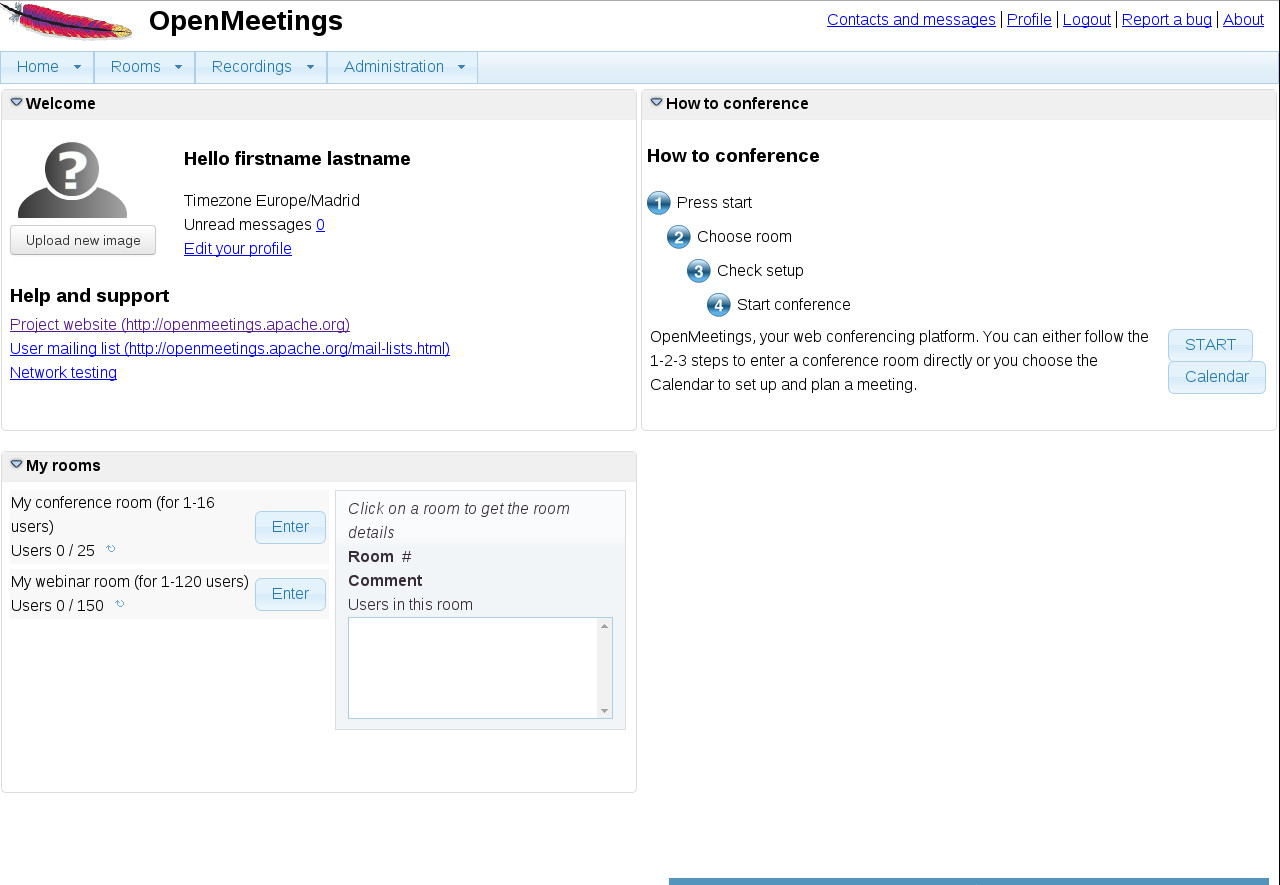Click the Check setup step label

tap(760, 271)
